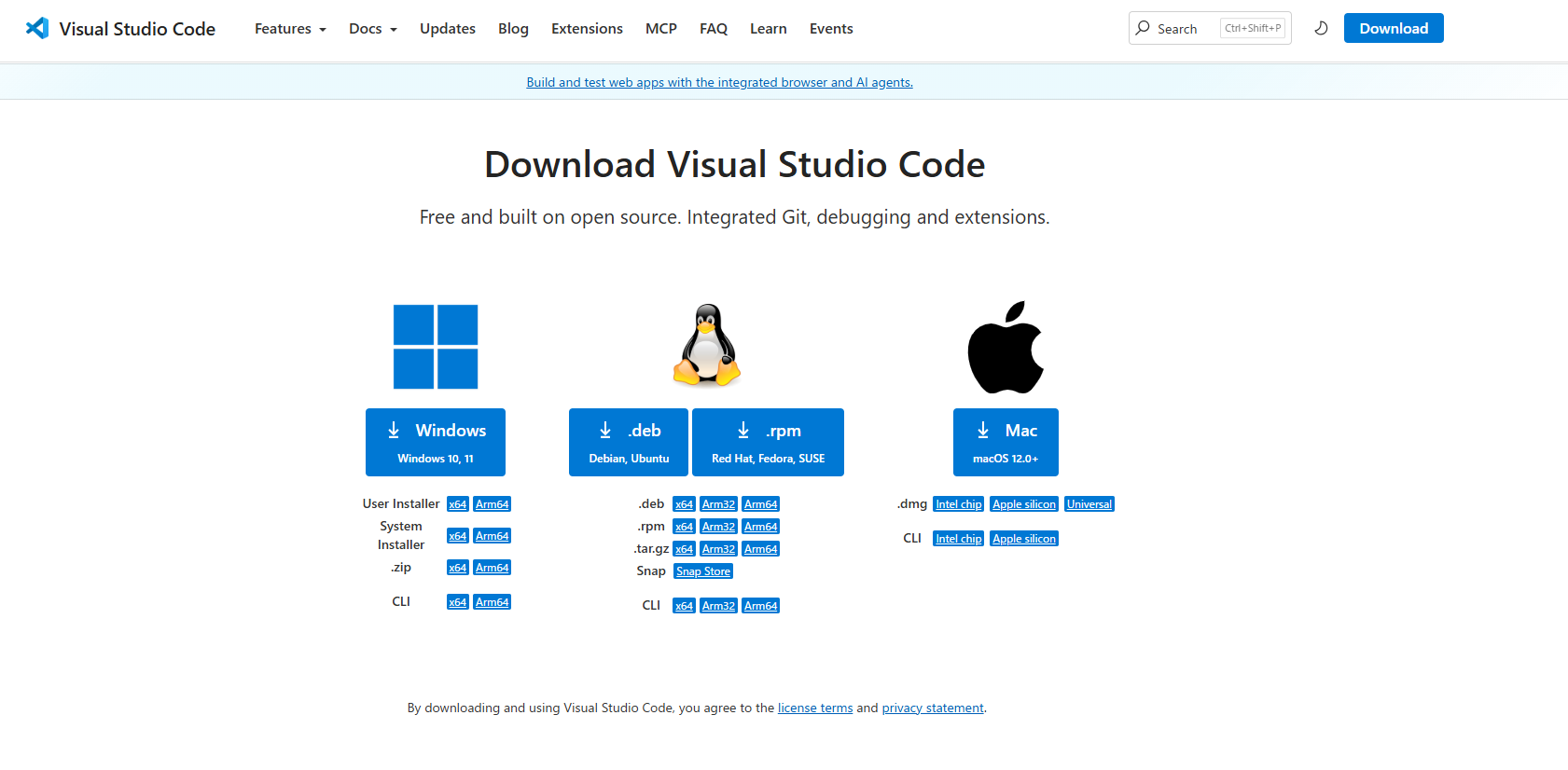Open the Updates page
The image size is (1568, 770).
coord(448,28)
